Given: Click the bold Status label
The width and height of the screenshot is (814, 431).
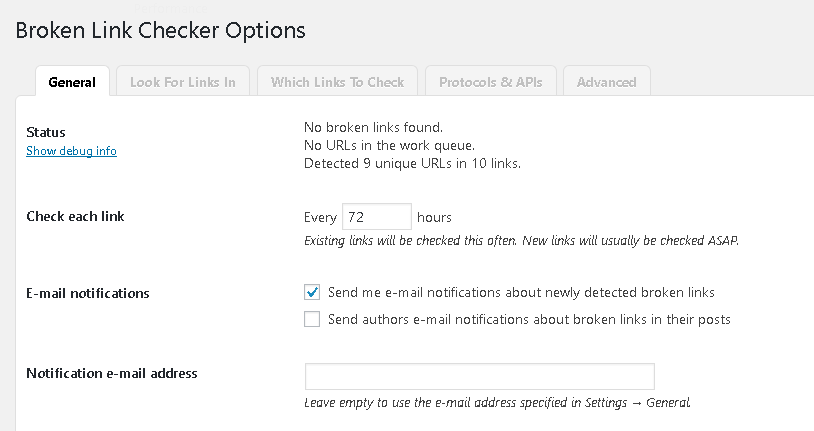Looking at the screenshot, I should click(46, 132).
